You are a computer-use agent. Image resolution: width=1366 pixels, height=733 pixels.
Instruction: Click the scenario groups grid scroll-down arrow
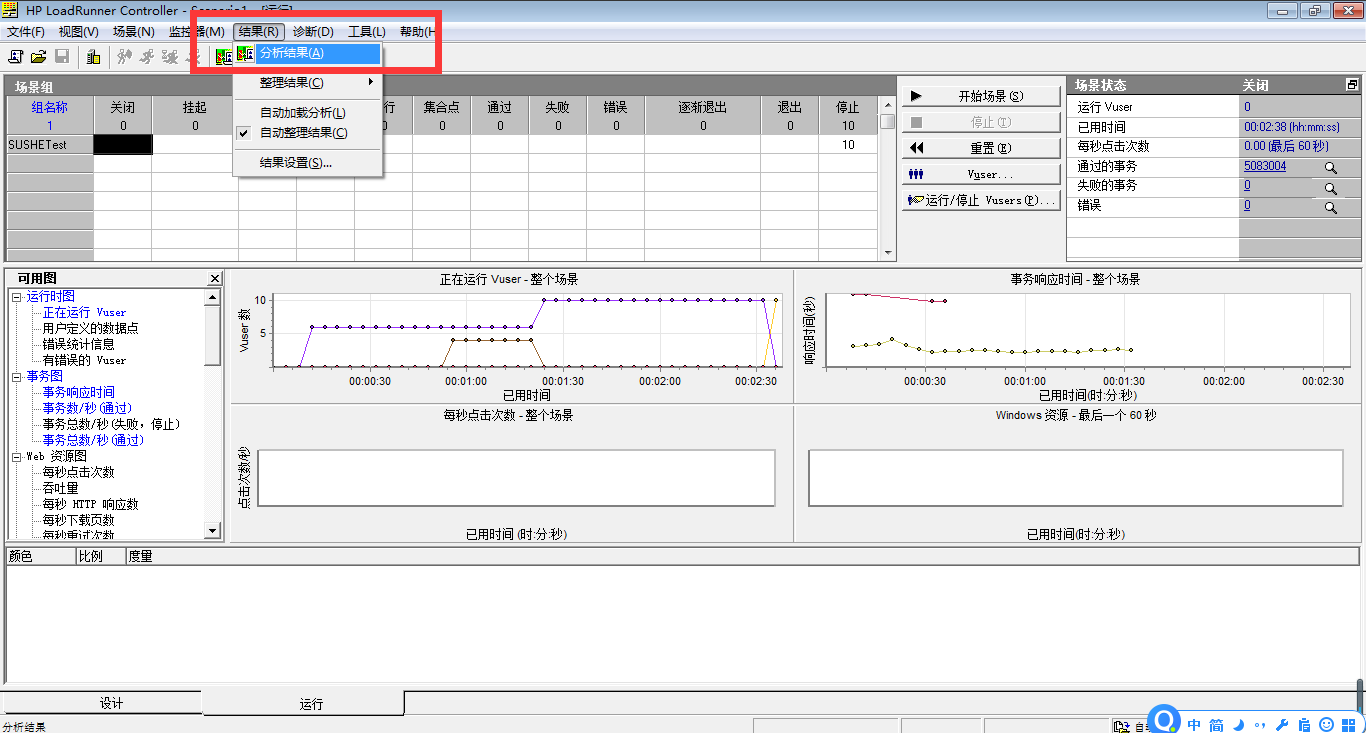(887, 253)
